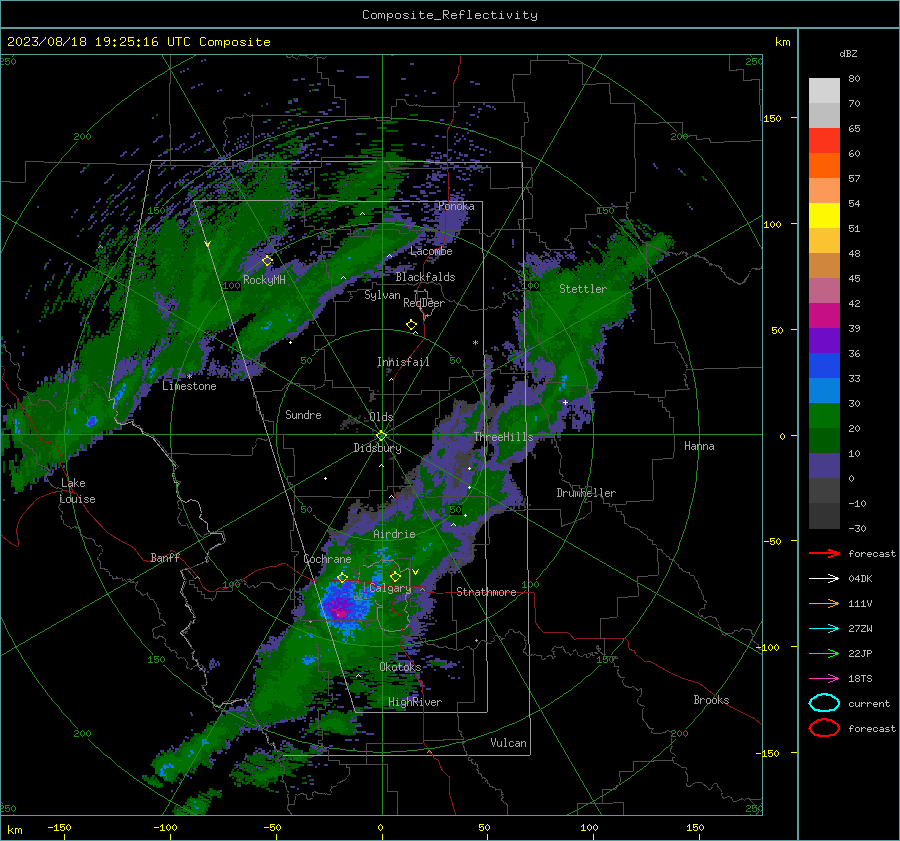Image resolution: width=900 pixels, height=841 pixels.
Task: Click the Didsbury town label
Action: pos(378,448)
